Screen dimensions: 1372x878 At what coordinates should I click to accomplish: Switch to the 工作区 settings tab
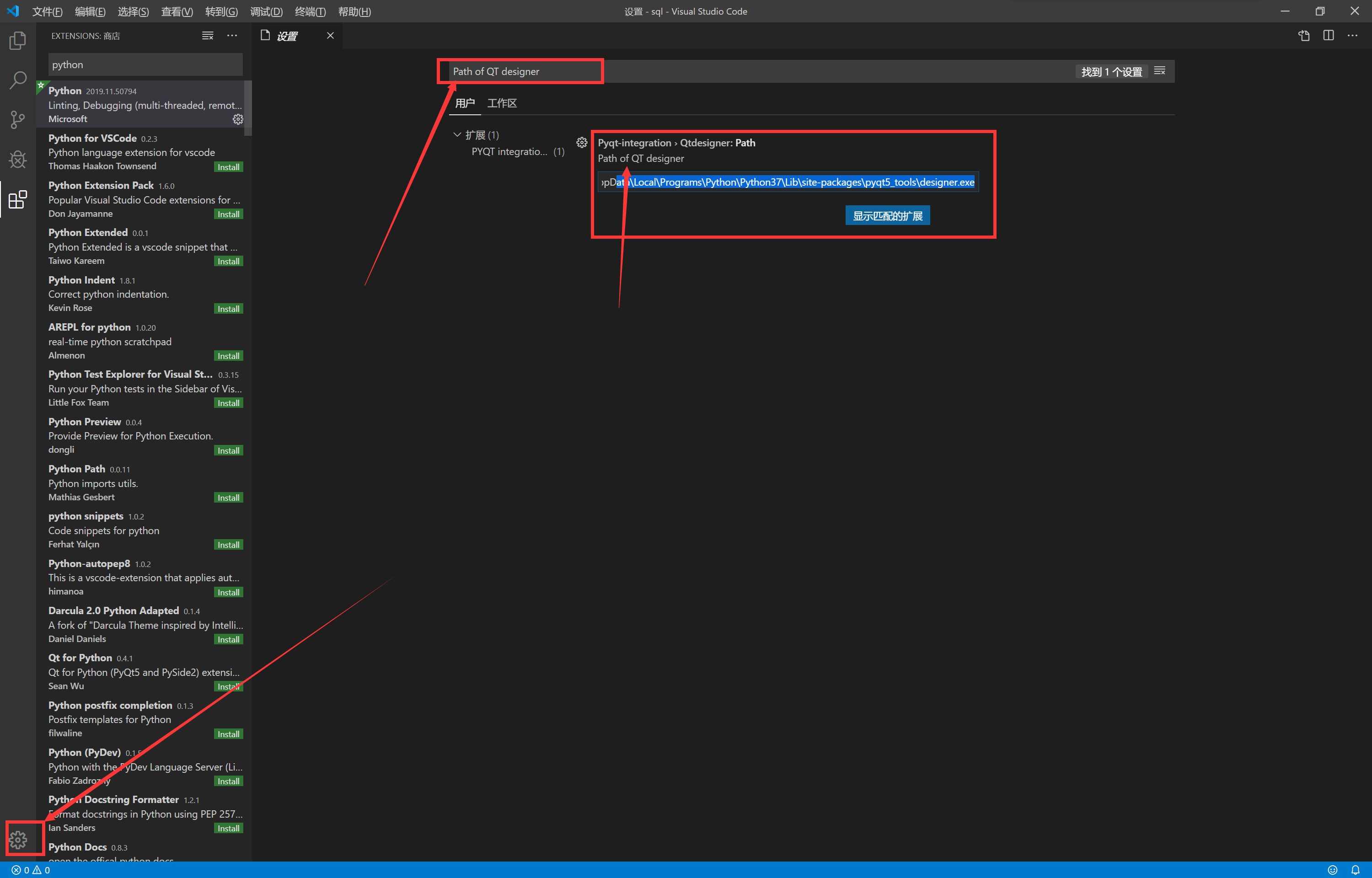[x=501, y=103]
